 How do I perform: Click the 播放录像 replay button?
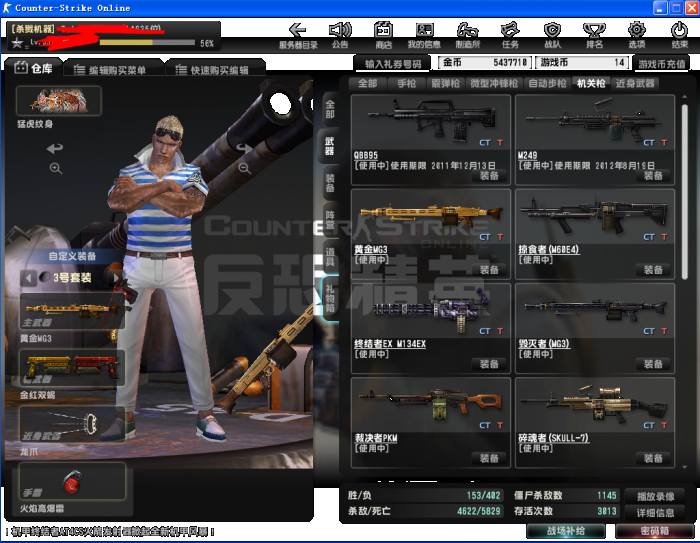(x=655, y=496)
